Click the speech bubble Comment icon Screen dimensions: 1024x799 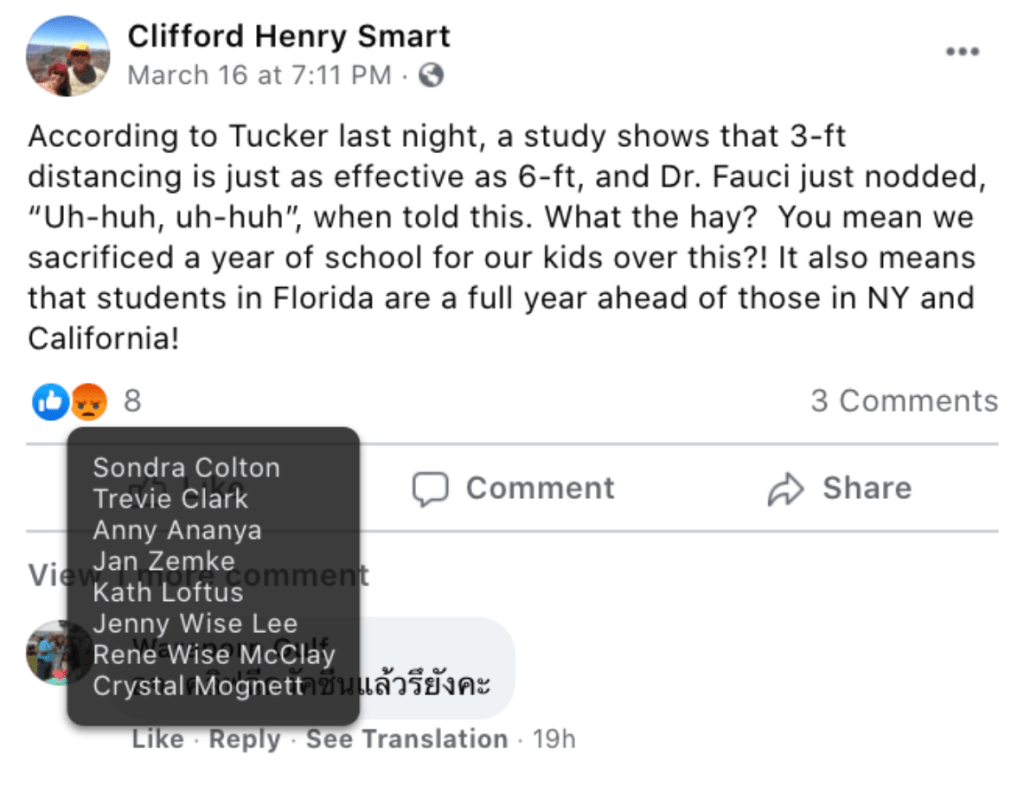pyautogui.click(x=430, y=489)
